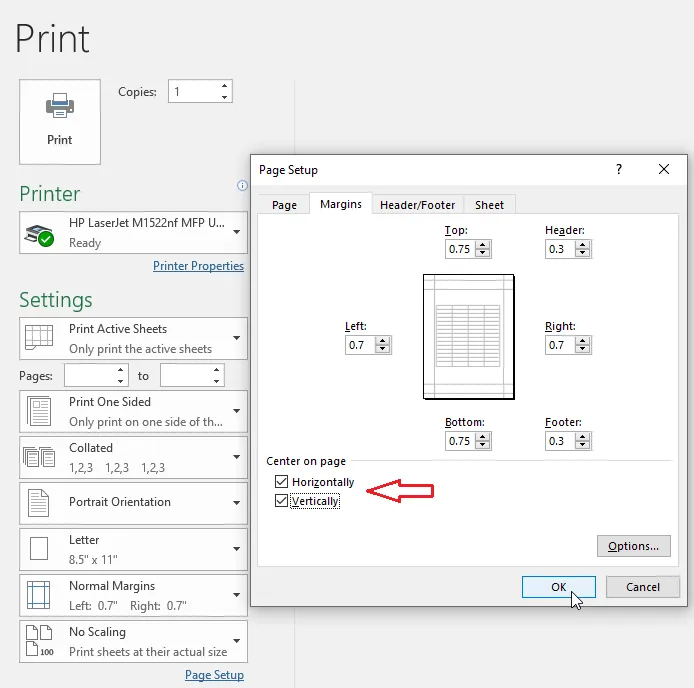
Task: Select the Margins tab
Action: (341, 204)
